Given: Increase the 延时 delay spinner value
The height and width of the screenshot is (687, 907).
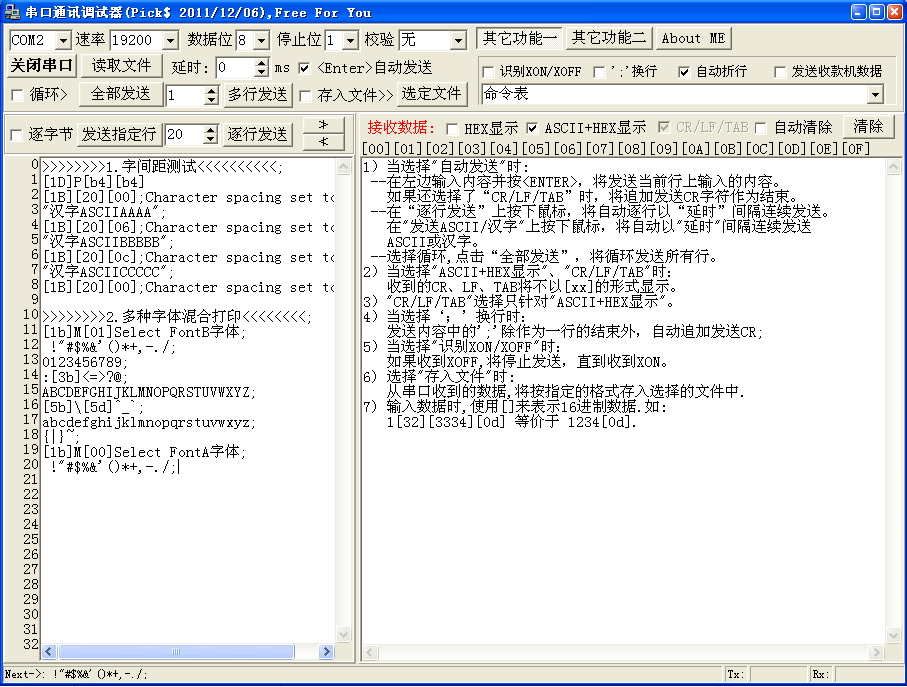Looking at the screenshot, I should 262,64.
